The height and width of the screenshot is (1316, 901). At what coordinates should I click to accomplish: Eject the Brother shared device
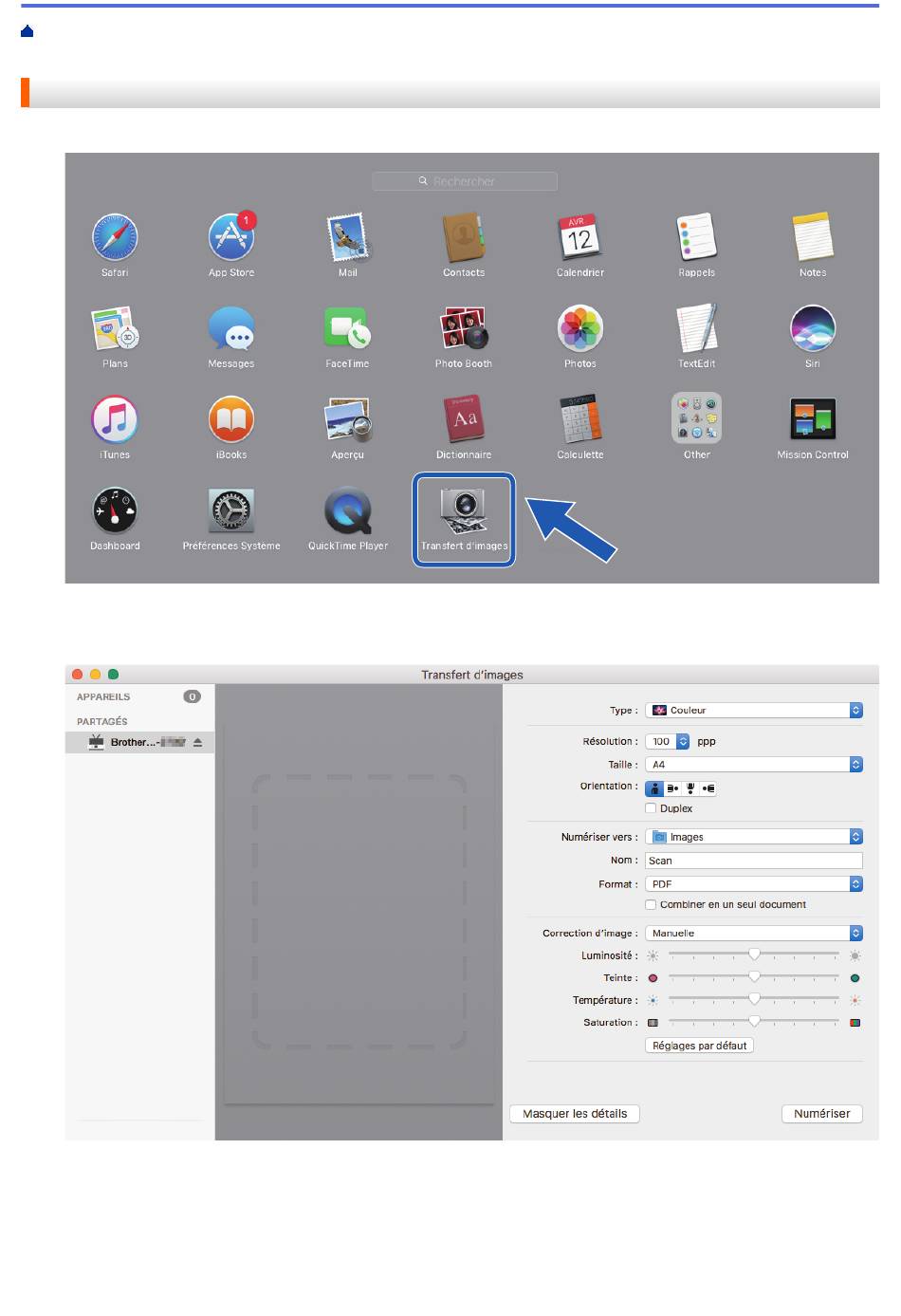point(198,743)
